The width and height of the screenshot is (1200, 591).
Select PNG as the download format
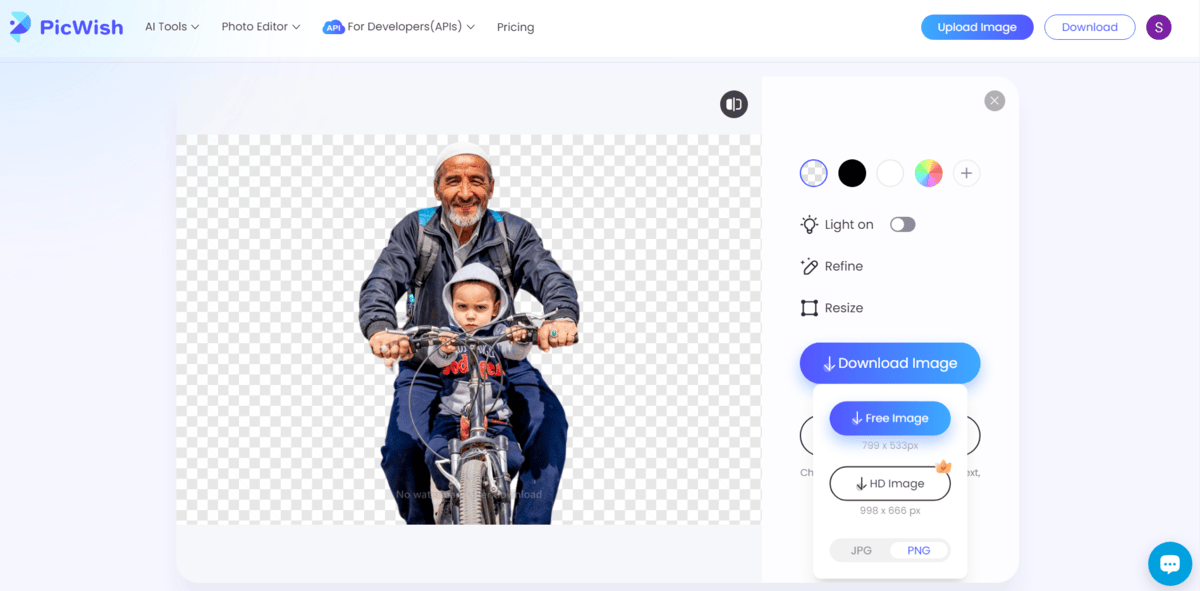[x=918, y=550]
